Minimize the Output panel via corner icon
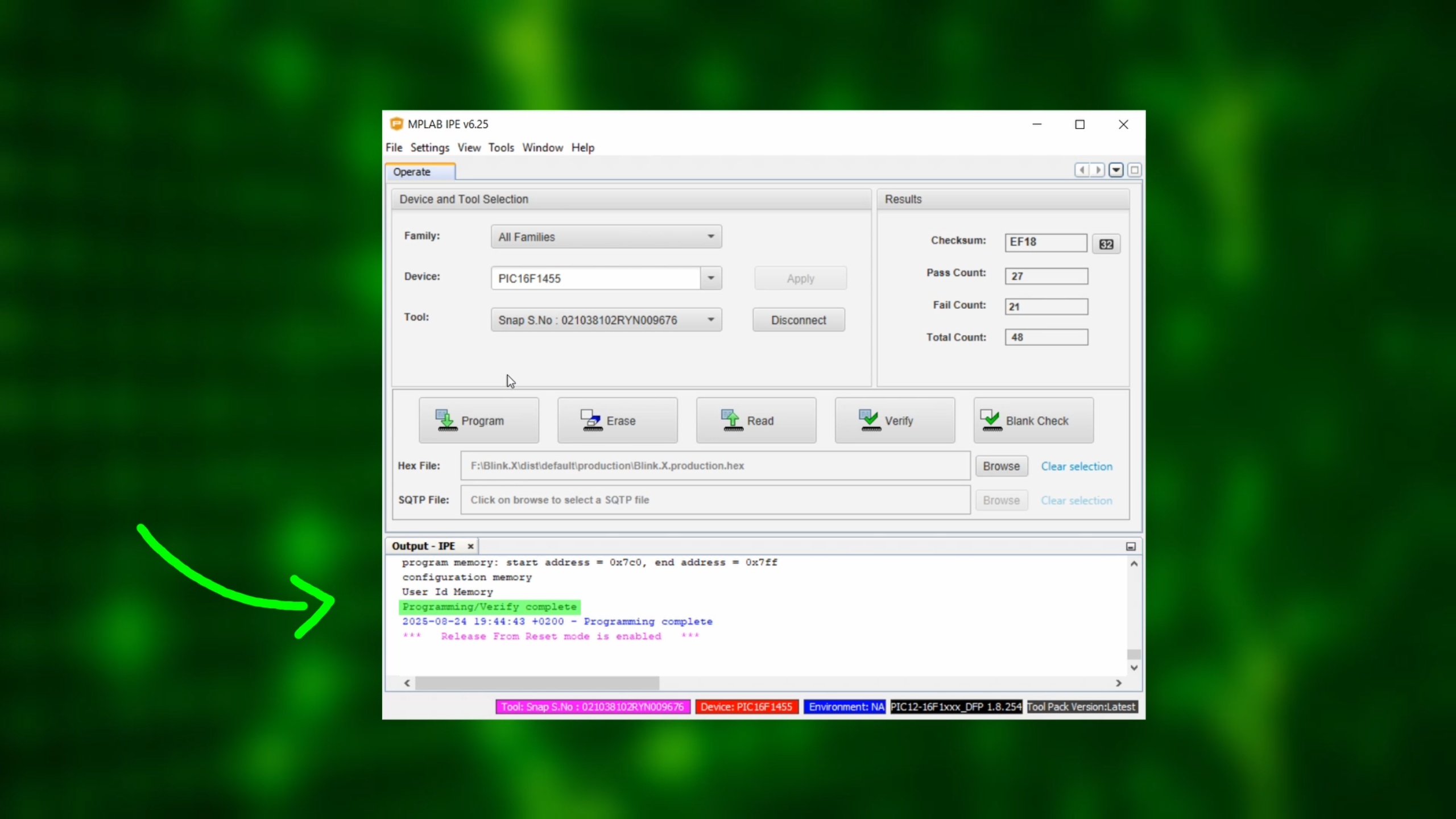Viewport: 1456px width, 819px height. pos(1131,546)
